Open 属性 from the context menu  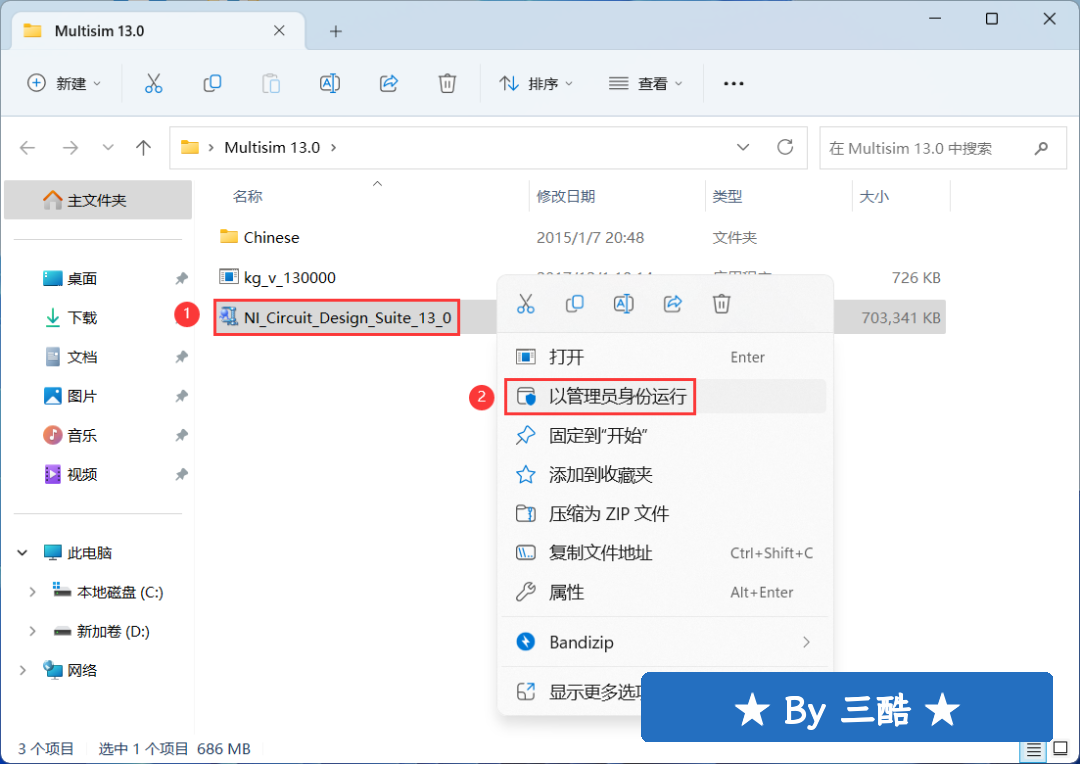coord(665,592)
